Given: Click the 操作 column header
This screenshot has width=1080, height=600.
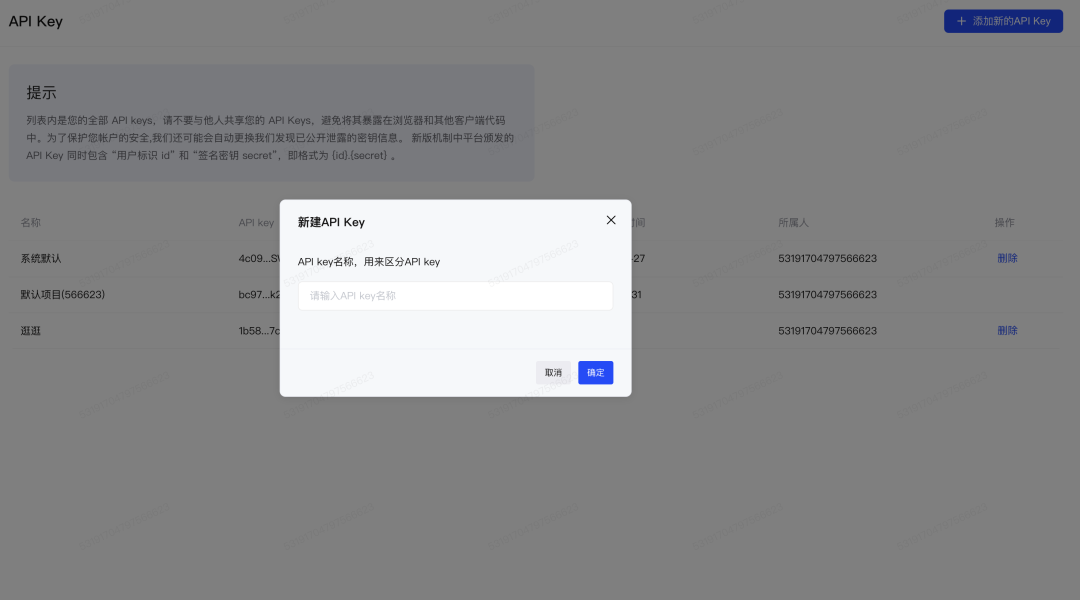Looking at the screenshot, I should [x=1005, y=222].
